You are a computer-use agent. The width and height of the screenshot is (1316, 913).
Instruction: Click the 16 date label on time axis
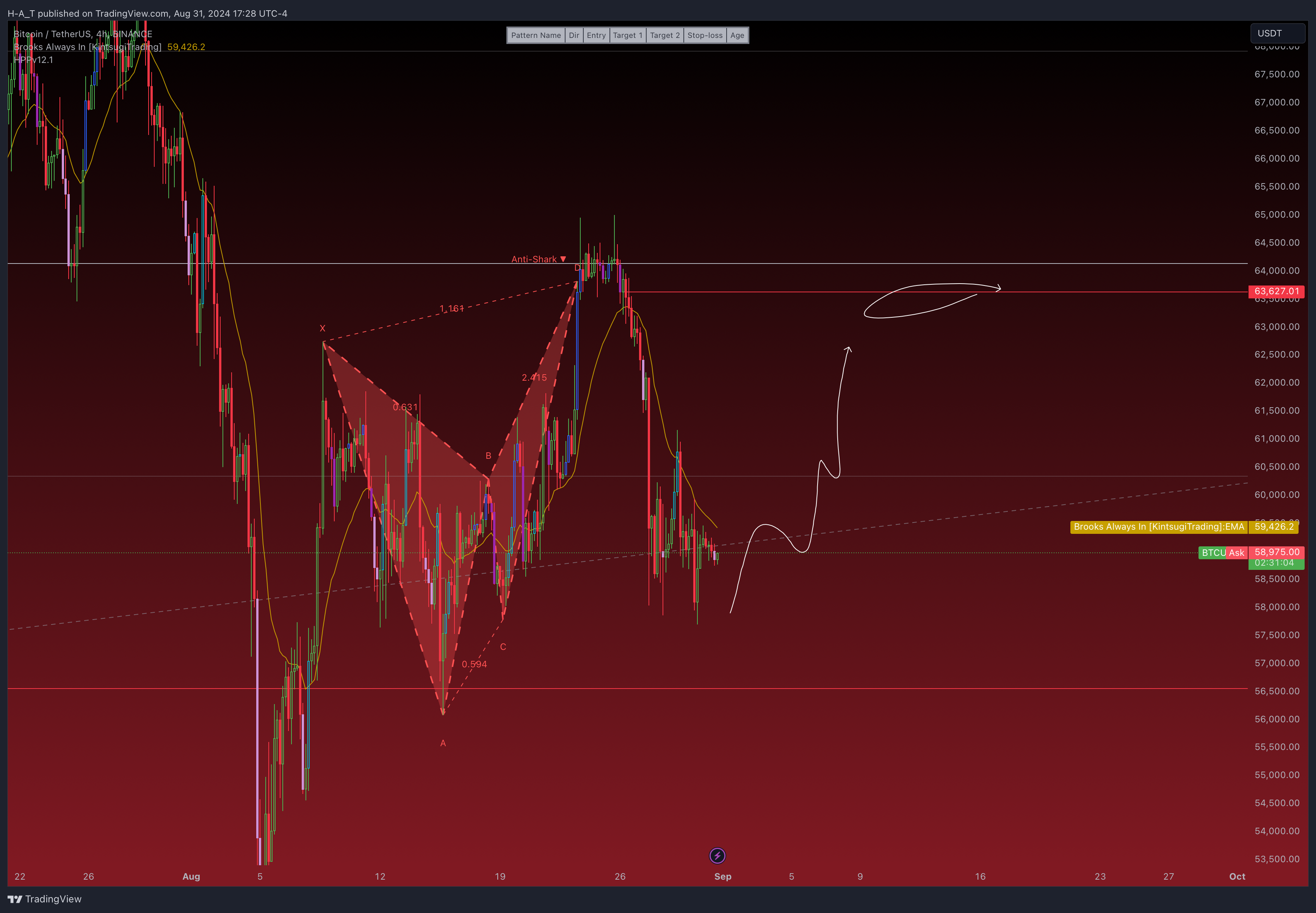click(980, 876)
